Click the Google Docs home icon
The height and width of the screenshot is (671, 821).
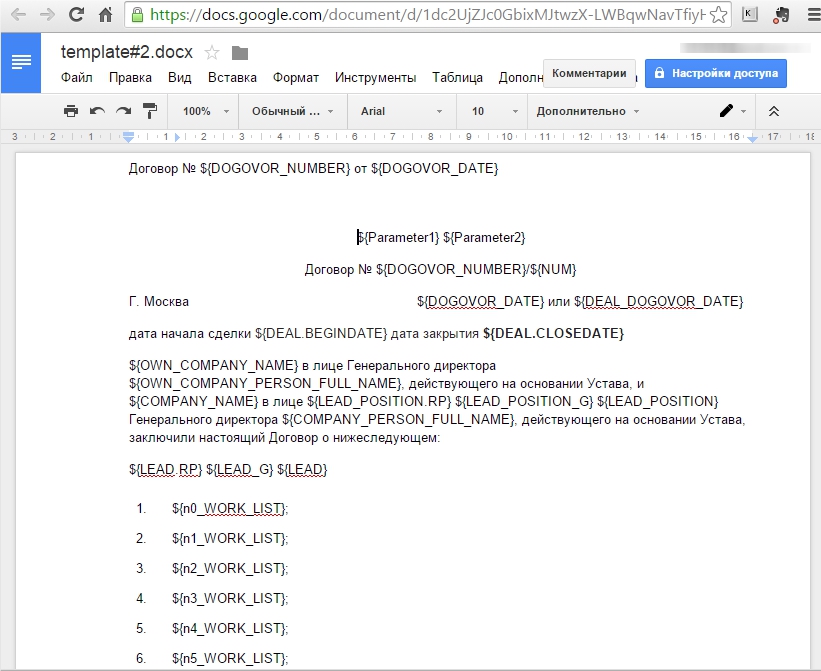tap(21, 61)
